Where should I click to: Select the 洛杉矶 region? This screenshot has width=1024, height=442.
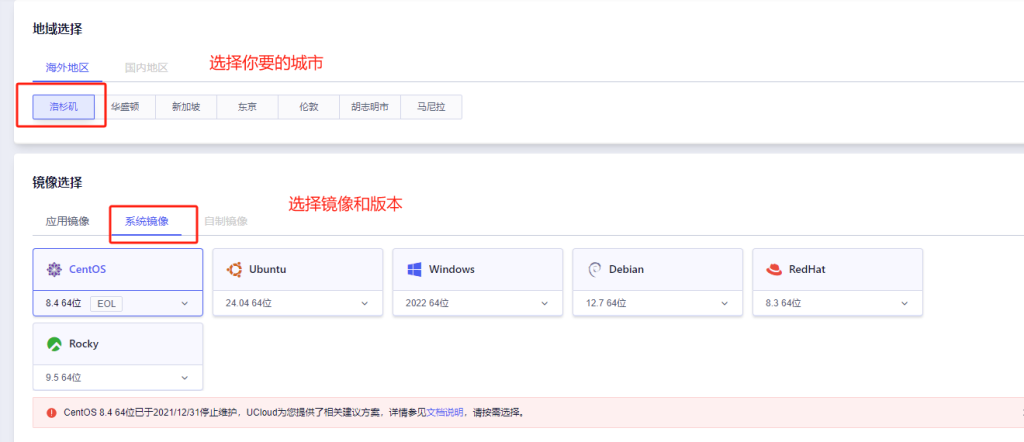64,107
